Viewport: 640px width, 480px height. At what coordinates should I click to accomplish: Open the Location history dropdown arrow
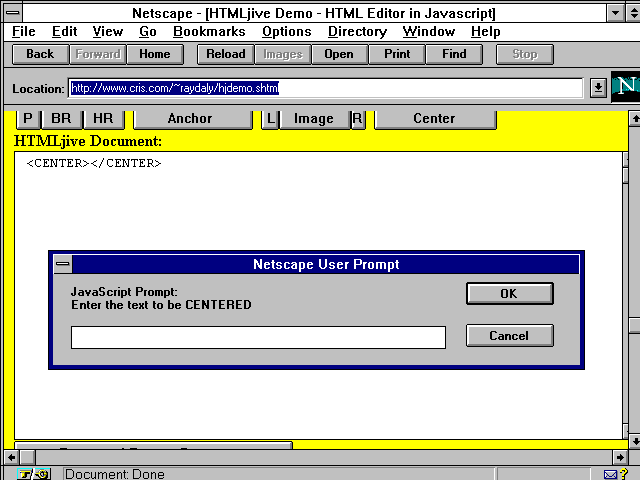coord(598,88)
